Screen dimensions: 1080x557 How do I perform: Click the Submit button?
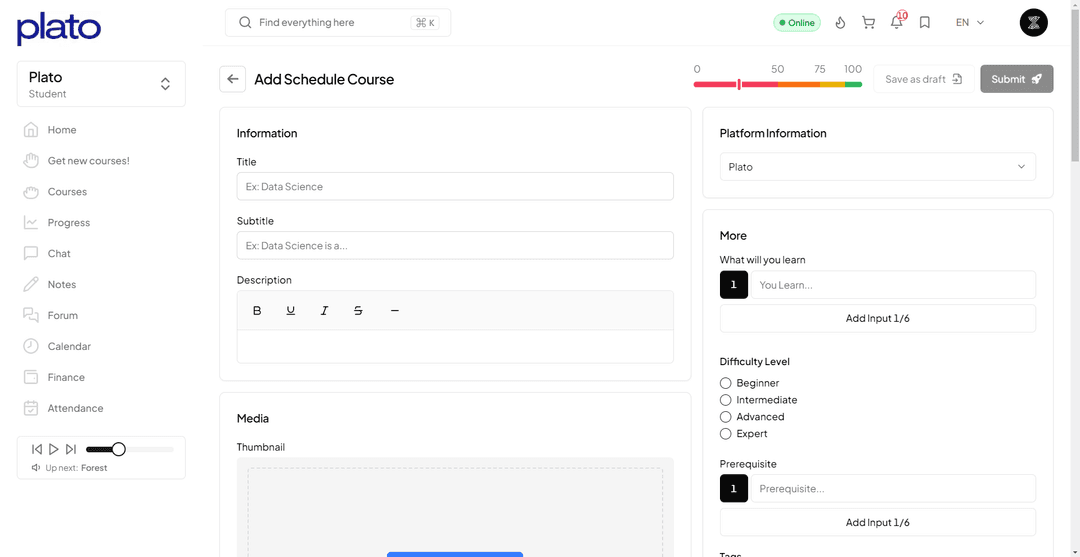(x=1016, y=79)
